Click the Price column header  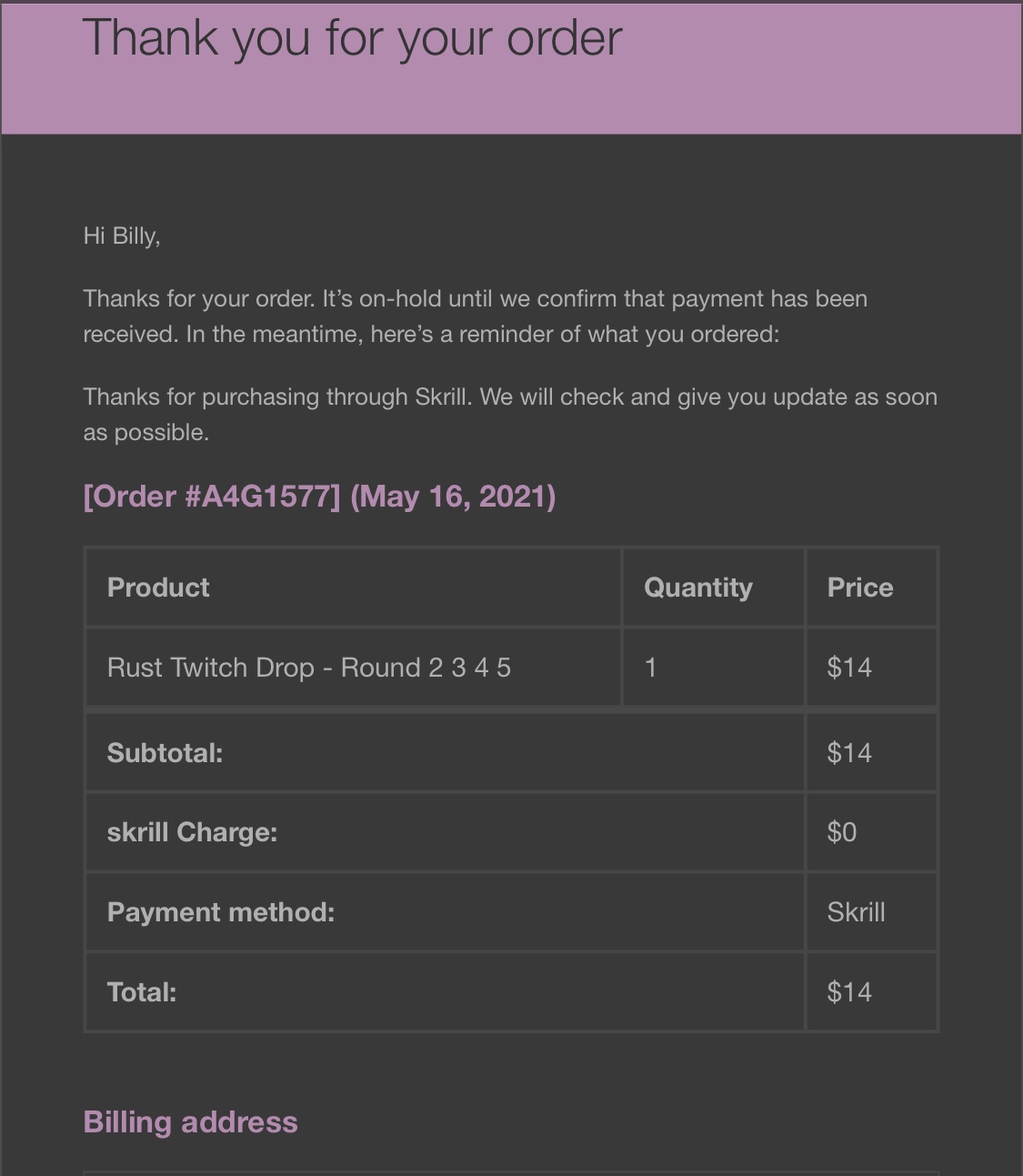pos(860,588)
